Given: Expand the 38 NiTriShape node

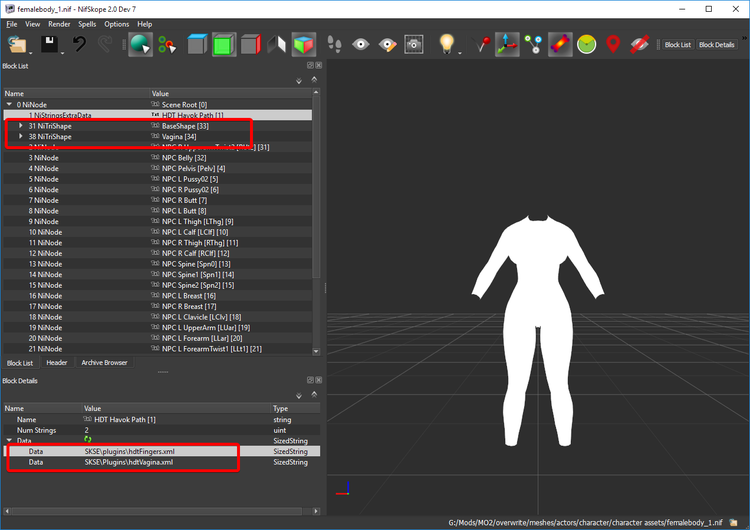Looking at the screenshot, I should click(21, 136).
